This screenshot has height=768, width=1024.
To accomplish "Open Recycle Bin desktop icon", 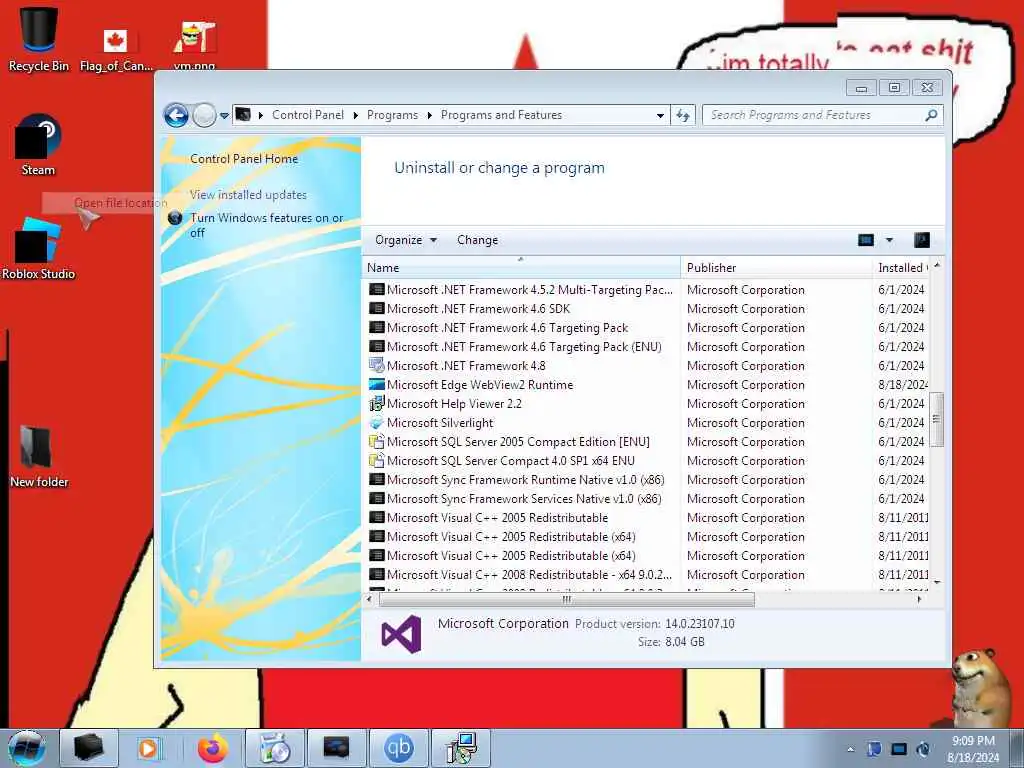I will 38,37.
